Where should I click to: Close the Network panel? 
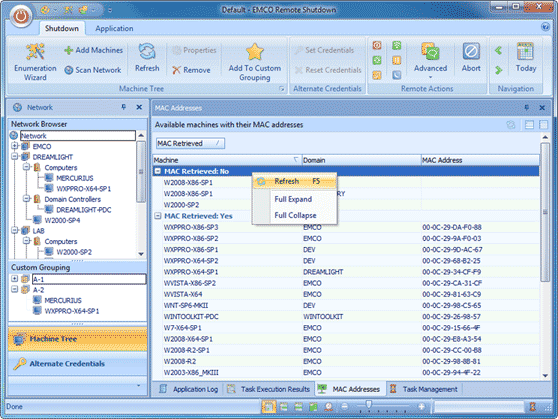tap(139, 107)
